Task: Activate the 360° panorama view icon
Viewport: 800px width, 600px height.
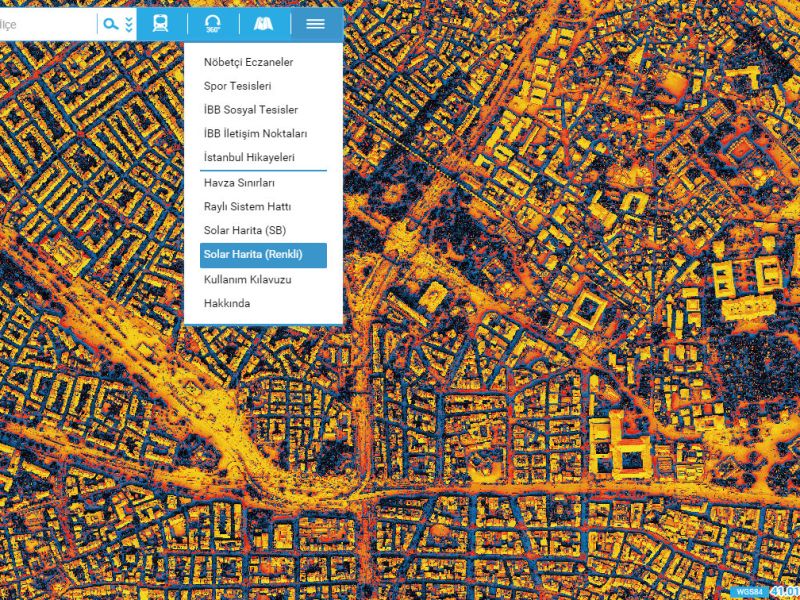Action: point(212,24)
